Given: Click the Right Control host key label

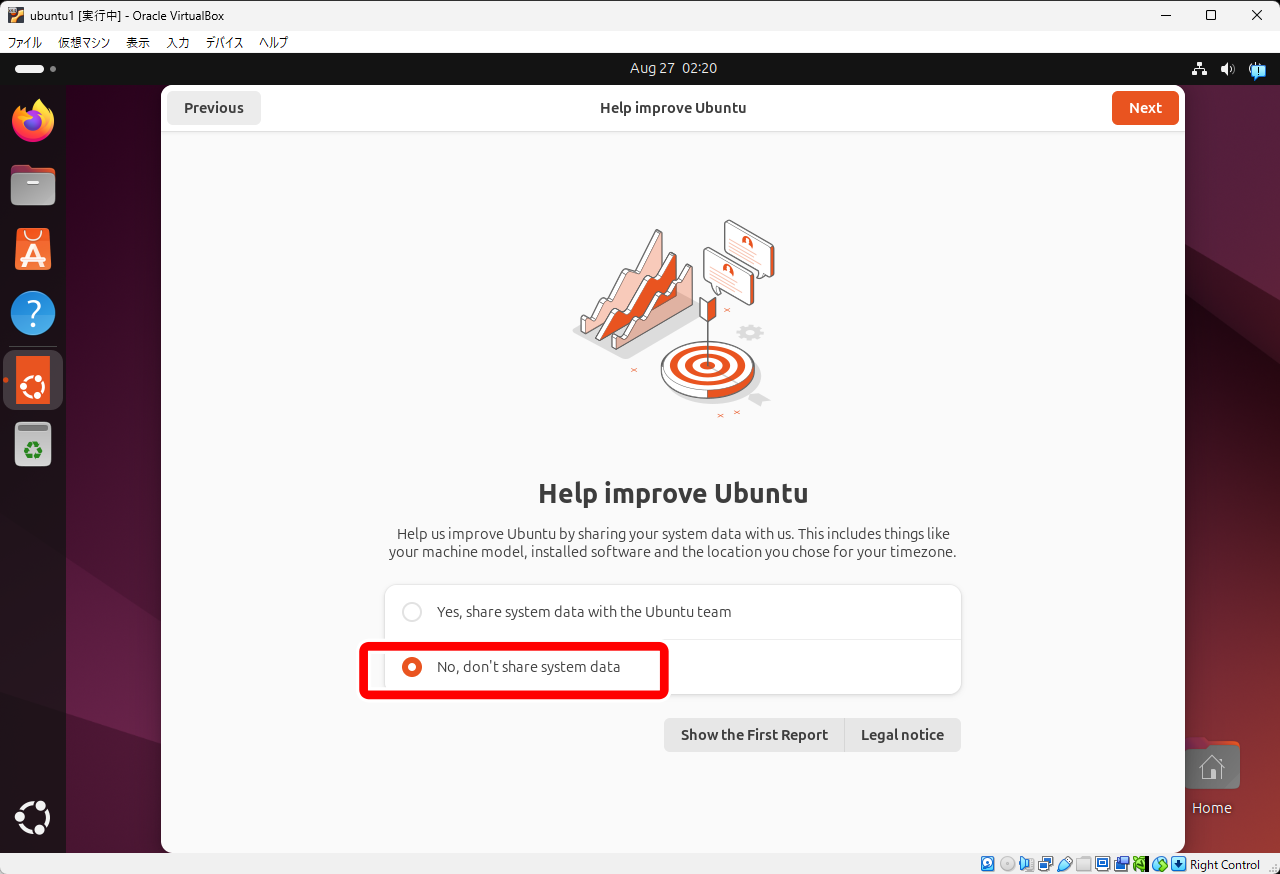Looking at the screenshot, I should coord(1225,865).
